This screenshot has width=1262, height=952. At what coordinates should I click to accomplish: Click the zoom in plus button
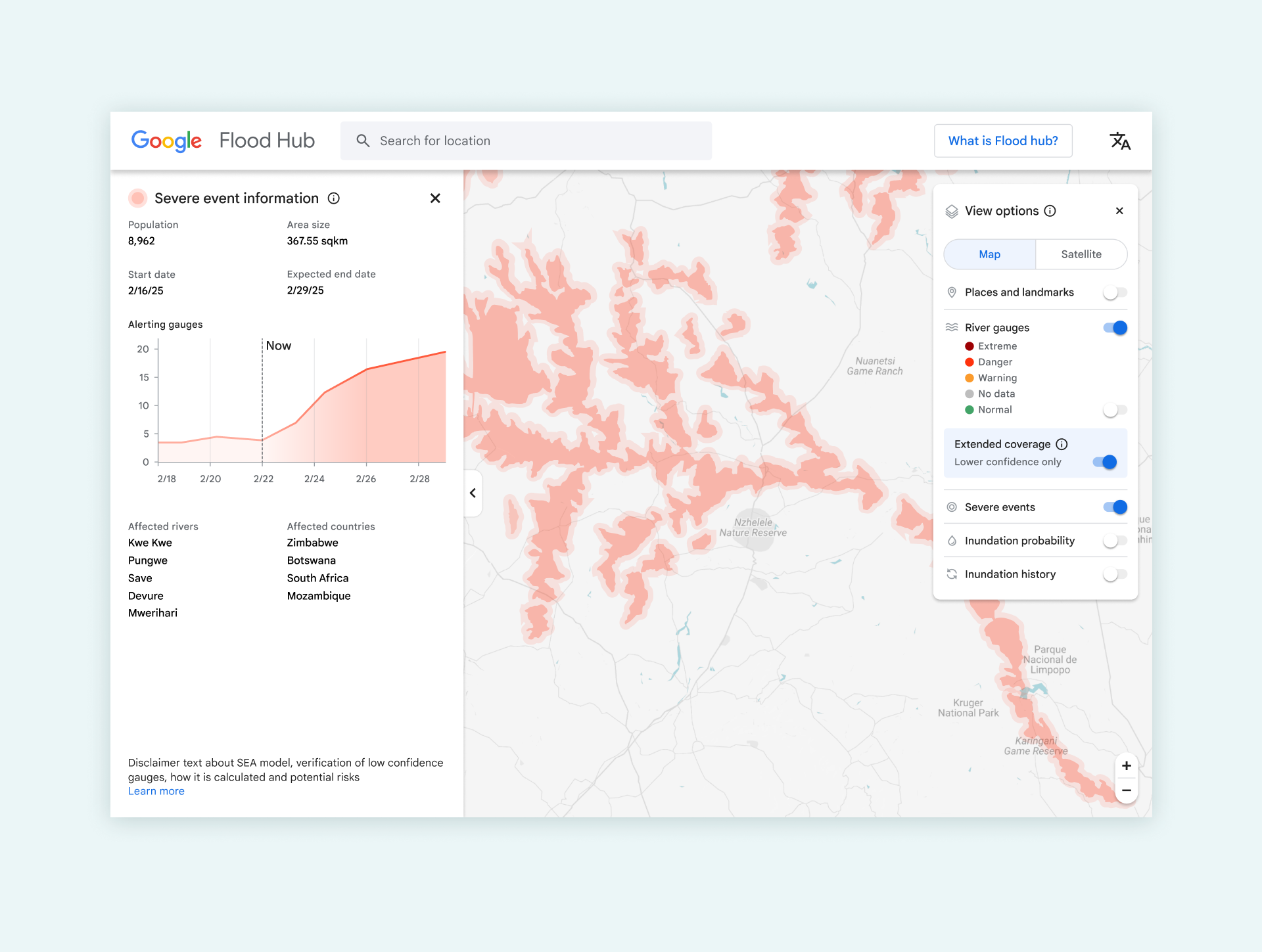(1127, 765)
